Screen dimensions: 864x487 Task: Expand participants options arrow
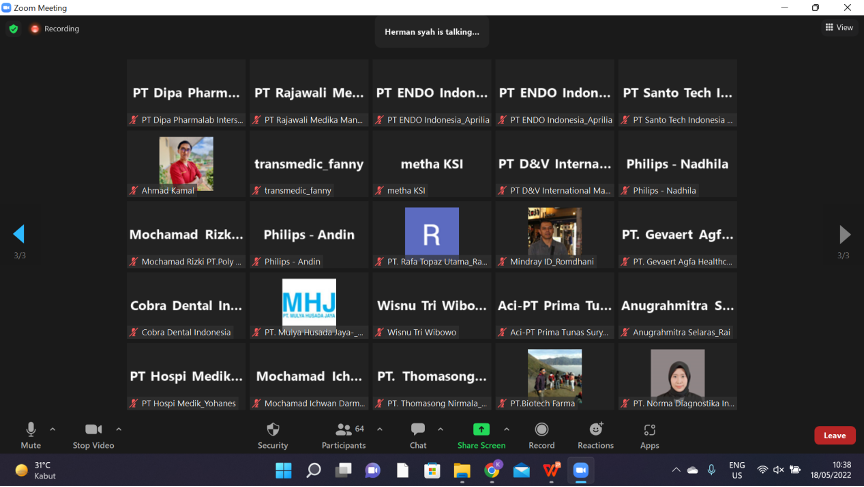pyautogui.click(x=380, y=429)
